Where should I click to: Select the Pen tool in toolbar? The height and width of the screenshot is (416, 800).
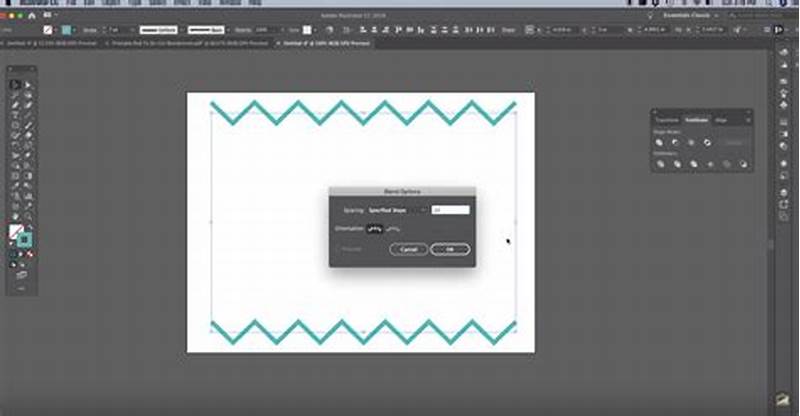[x=15, y=105]
